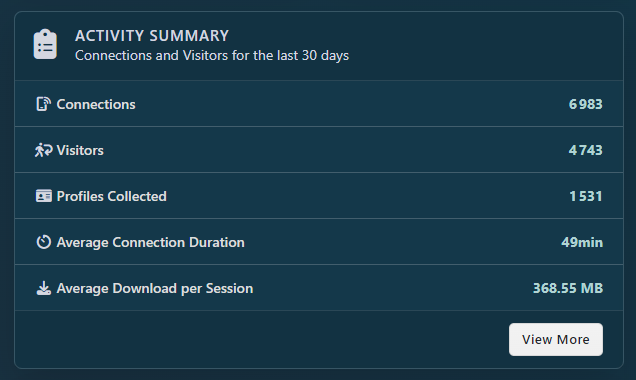This screenshot has width=636, height=380.
Task: Click the Profiles Collected ID card icon
Action: pyautogui.click(x=43, y=196)
